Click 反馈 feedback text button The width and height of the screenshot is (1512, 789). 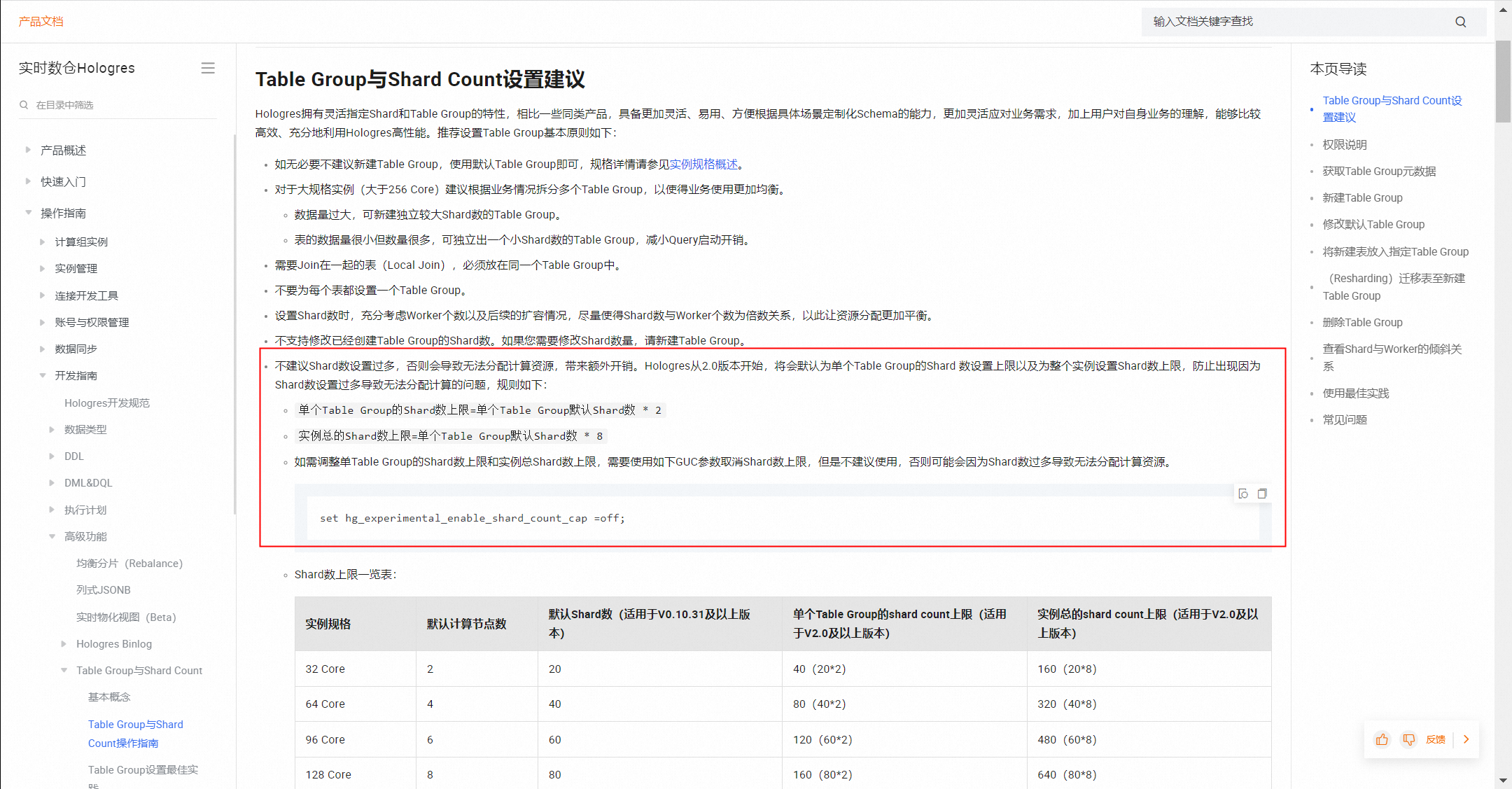(x=1435, y=739)
